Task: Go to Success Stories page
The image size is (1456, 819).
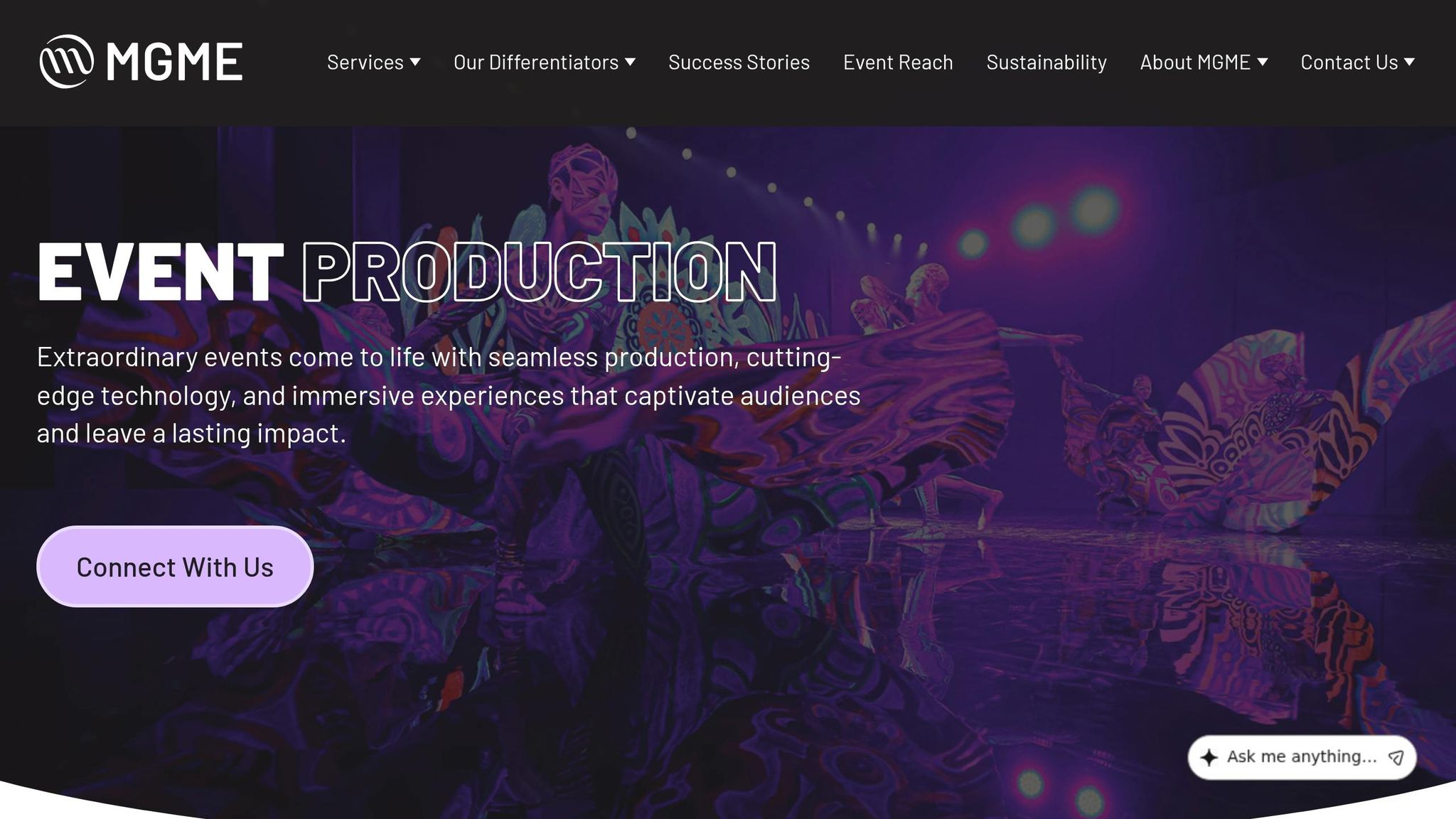Action: (739, 63)
